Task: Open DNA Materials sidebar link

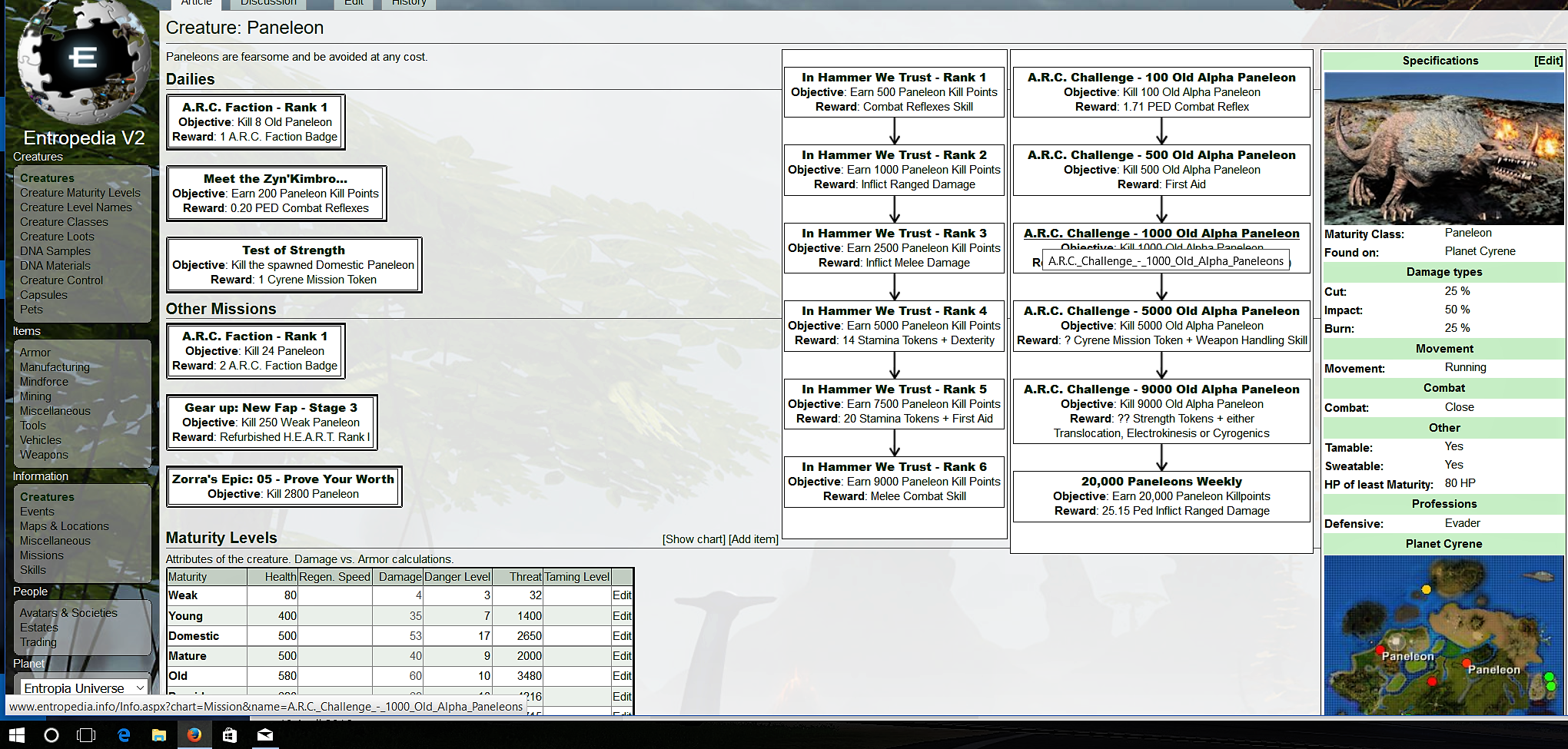Action: click(55, 266)
